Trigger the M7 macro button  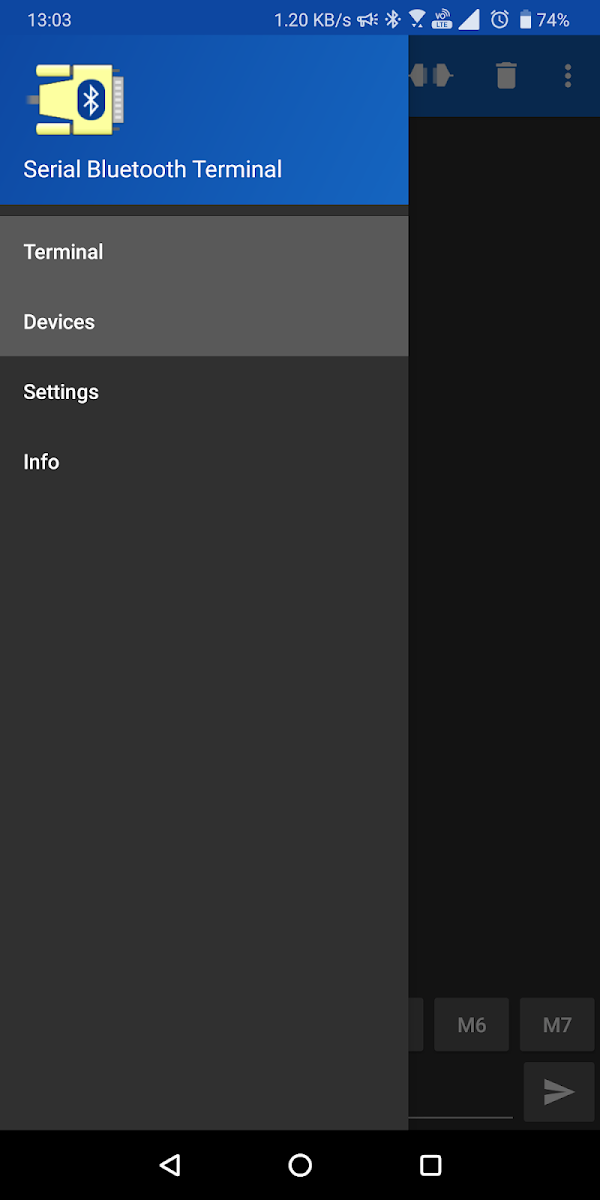[x=557, y=1024]
